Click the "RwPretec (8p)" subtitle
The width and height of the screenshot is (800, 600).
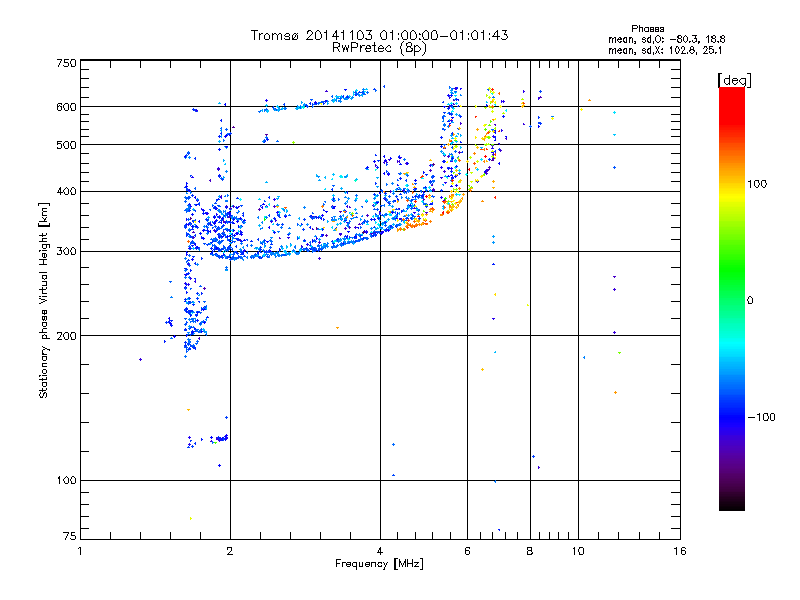(x=379, y=48)
